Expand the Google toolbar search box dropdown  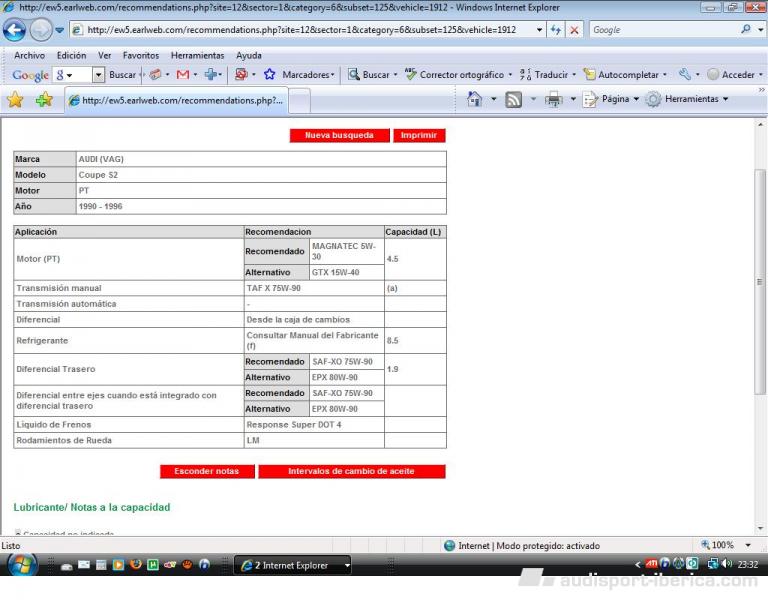pos(98,75)
